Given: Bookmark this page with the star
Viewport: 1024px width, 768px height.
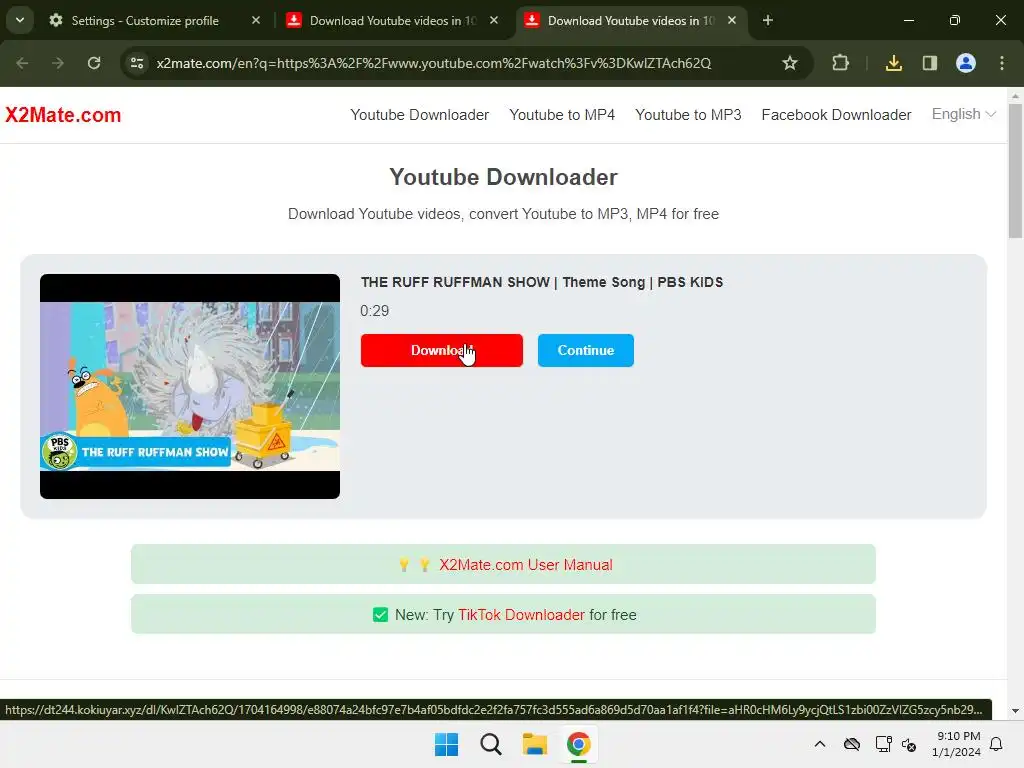Looking at the screenshot, I should click(790, 63).
